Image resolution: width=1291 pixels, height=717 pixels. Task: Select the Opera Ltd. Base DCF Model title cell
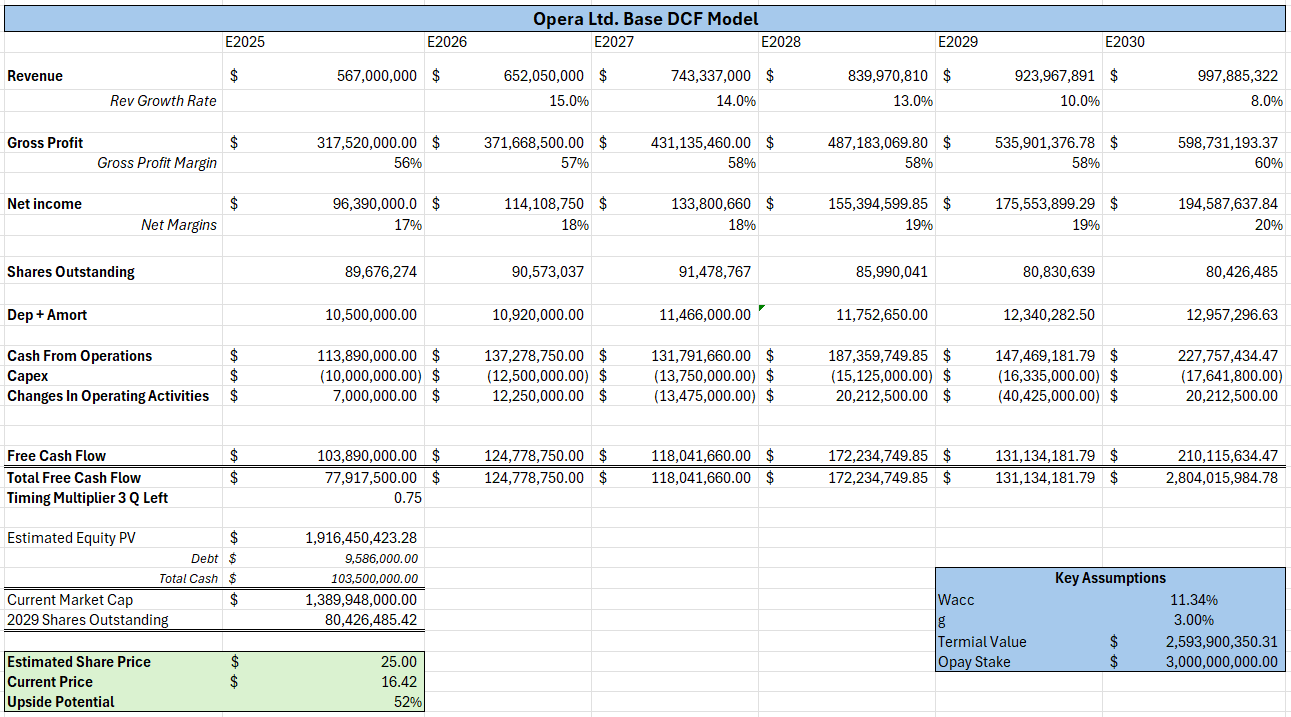pyautogui.click(x=645, y=18)
